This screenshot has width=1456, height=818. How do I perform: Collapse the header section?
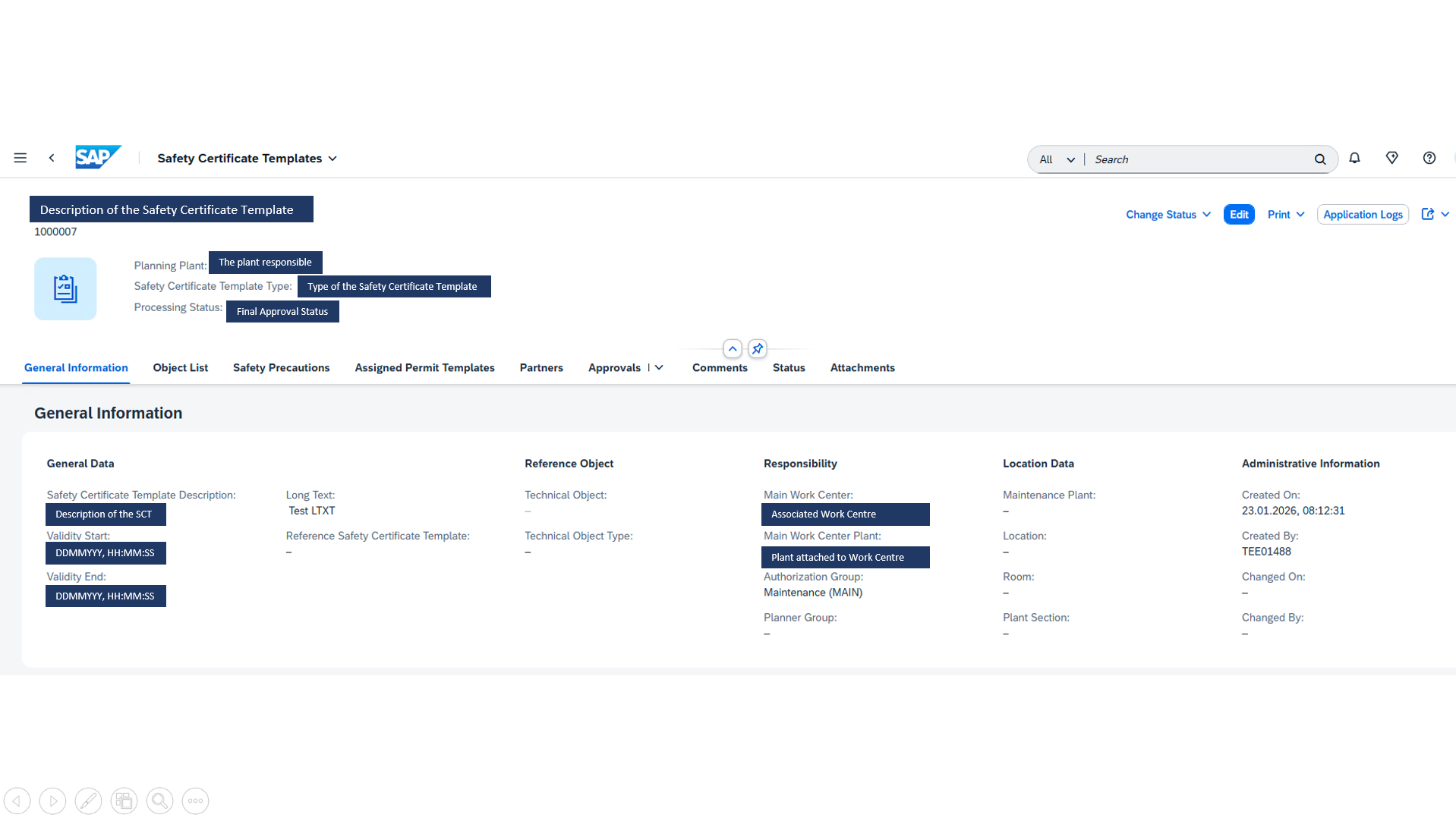[x=732, y=349]
